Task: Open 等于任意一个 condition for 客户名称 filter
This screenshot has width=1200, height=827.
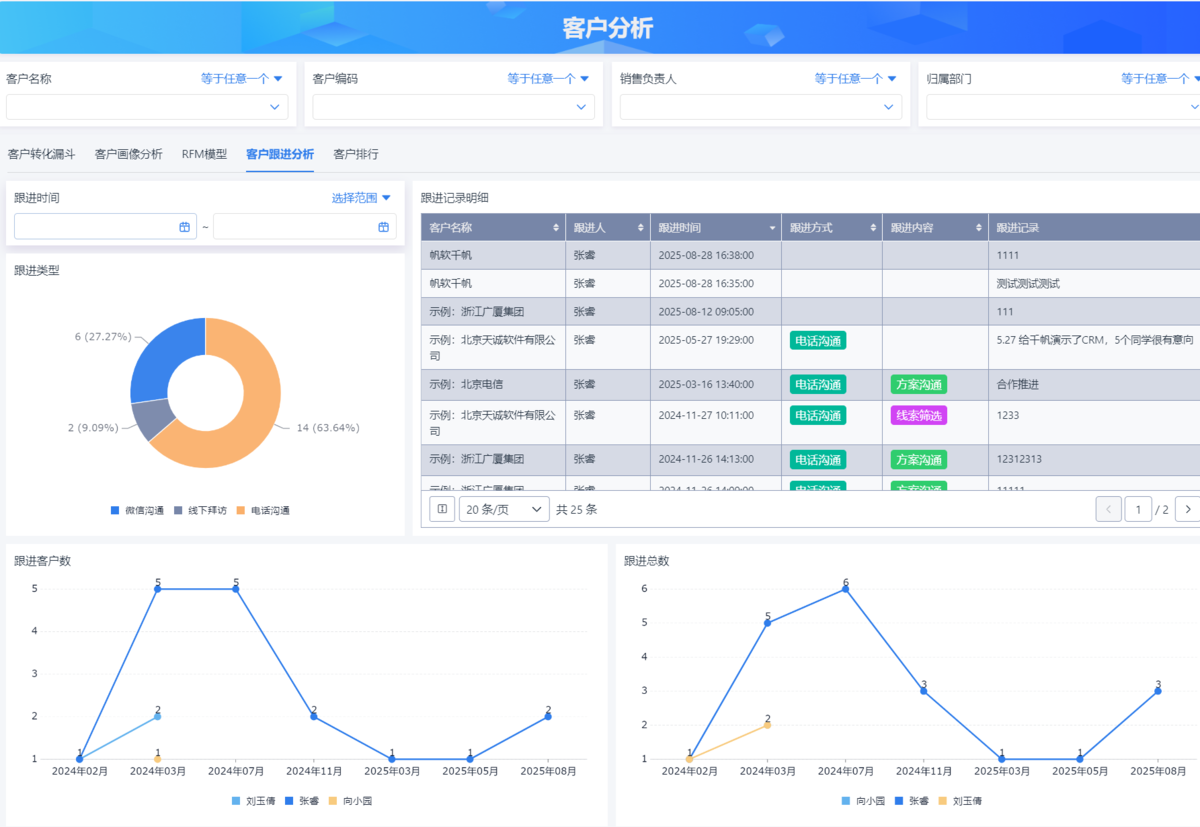Action: [x=242, y=78]
